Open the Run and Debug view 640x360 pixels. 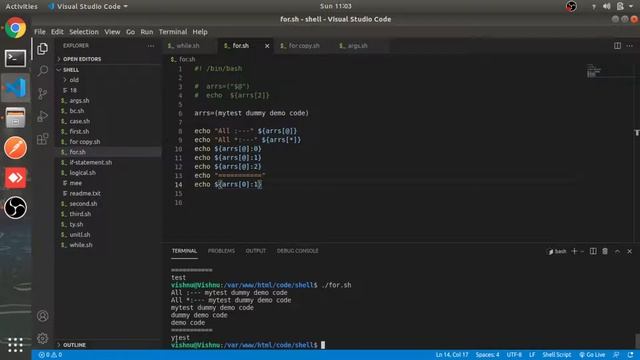42,116
